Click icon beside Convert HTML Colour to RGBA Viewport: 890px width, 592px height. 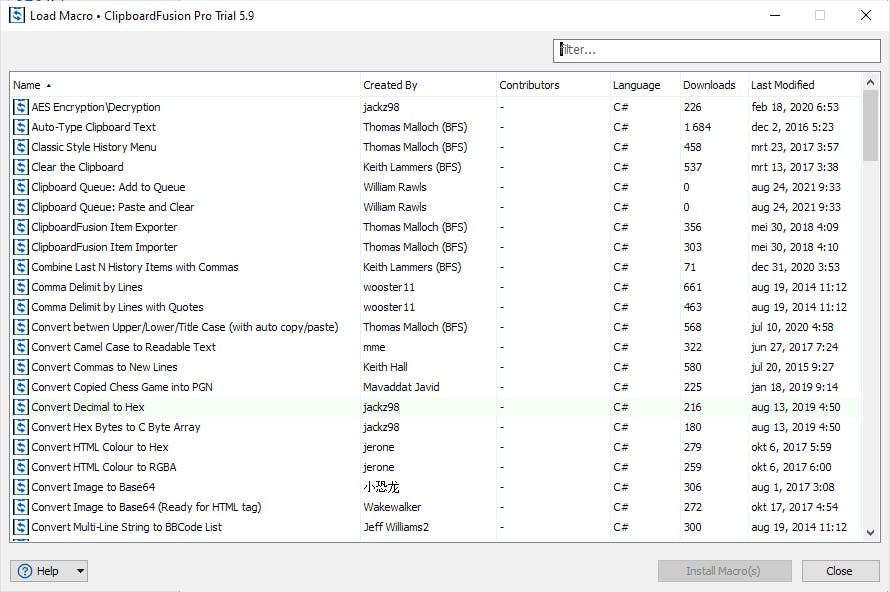[21, 467]
